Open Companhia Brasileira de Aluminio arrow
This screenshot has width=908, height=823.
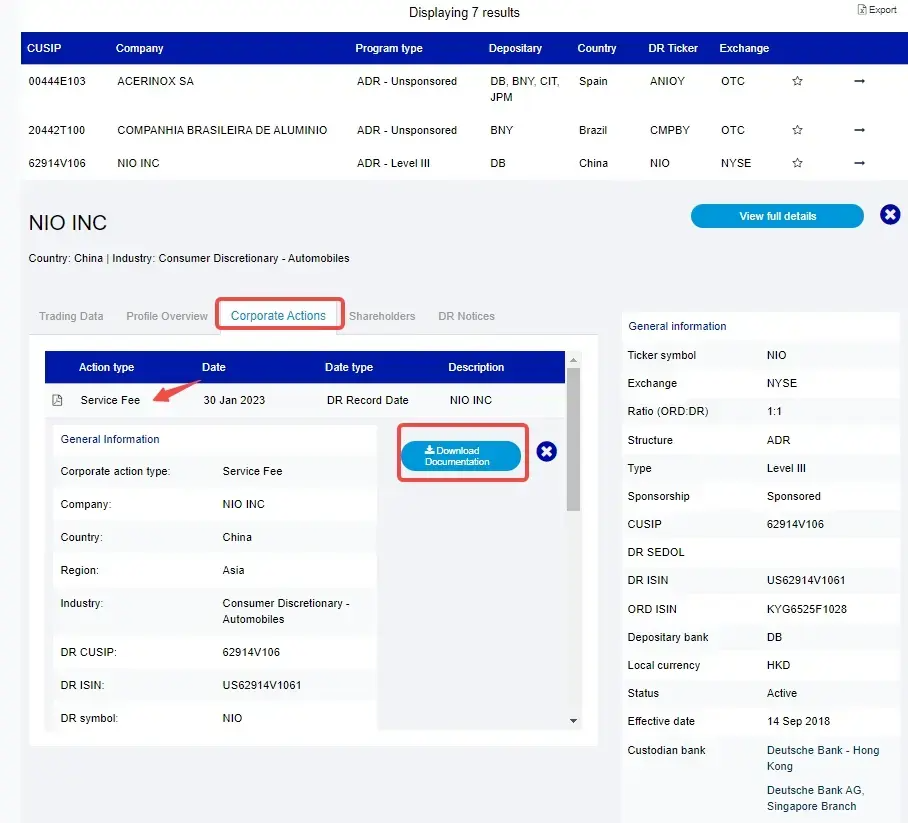point(859,130)
